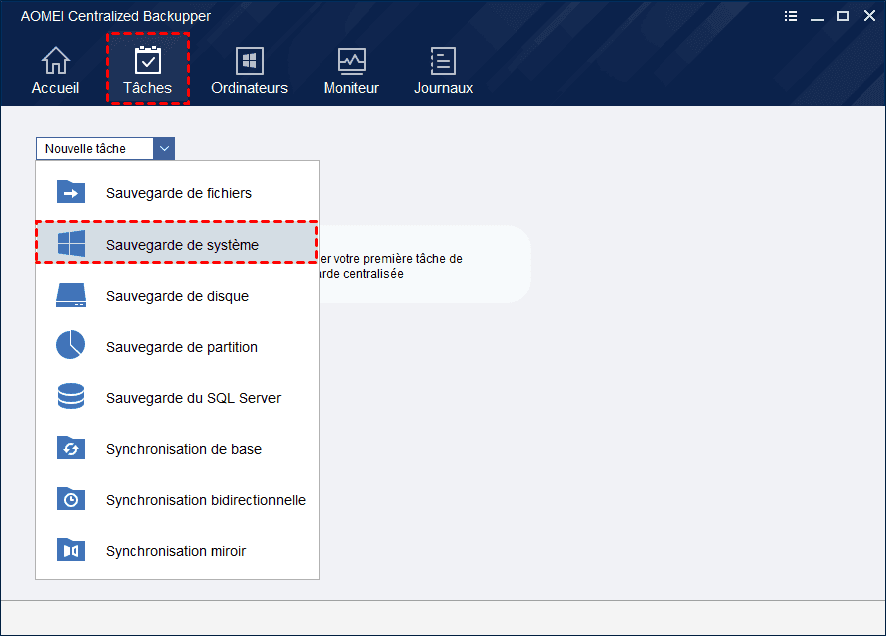Screen dimensions: 886x636
Task: Switch to the Tâches tab label
Action: point(147,88)
